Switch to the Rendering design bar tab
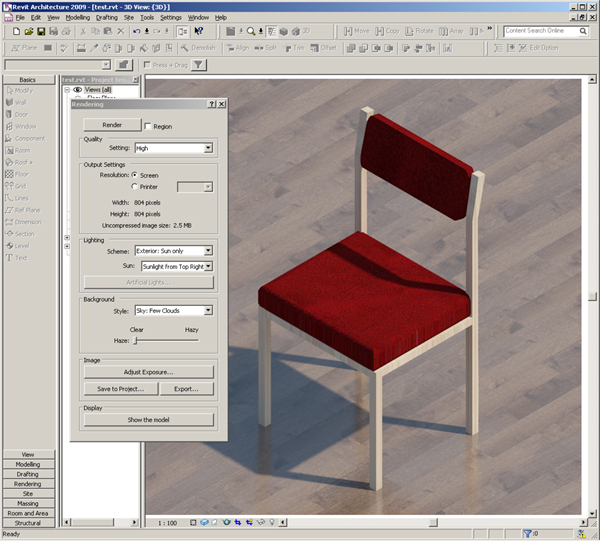 [28, 484]
